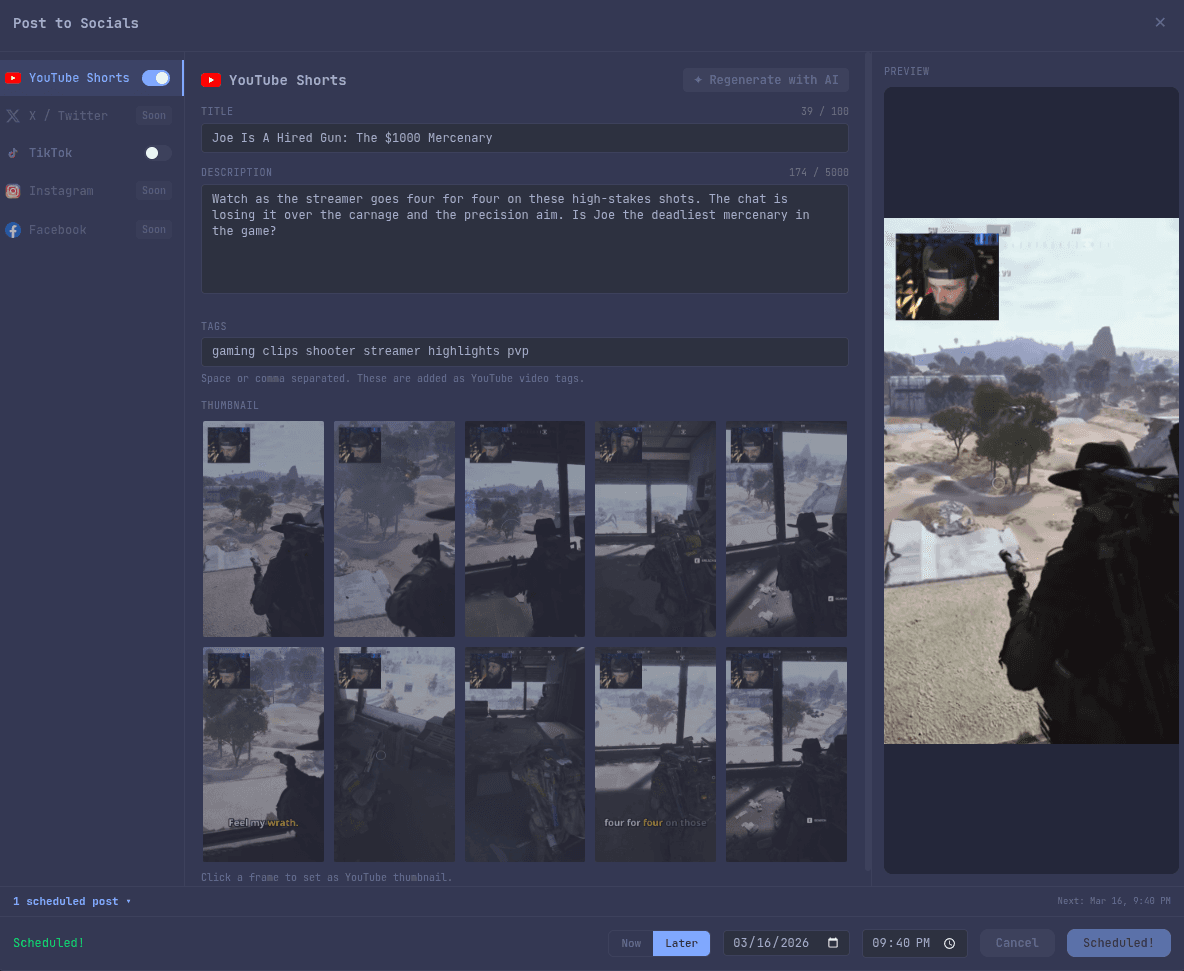Disable the YouTube Shorts toggle
The image size is (1184, 971).
click(x=156, y=78)
